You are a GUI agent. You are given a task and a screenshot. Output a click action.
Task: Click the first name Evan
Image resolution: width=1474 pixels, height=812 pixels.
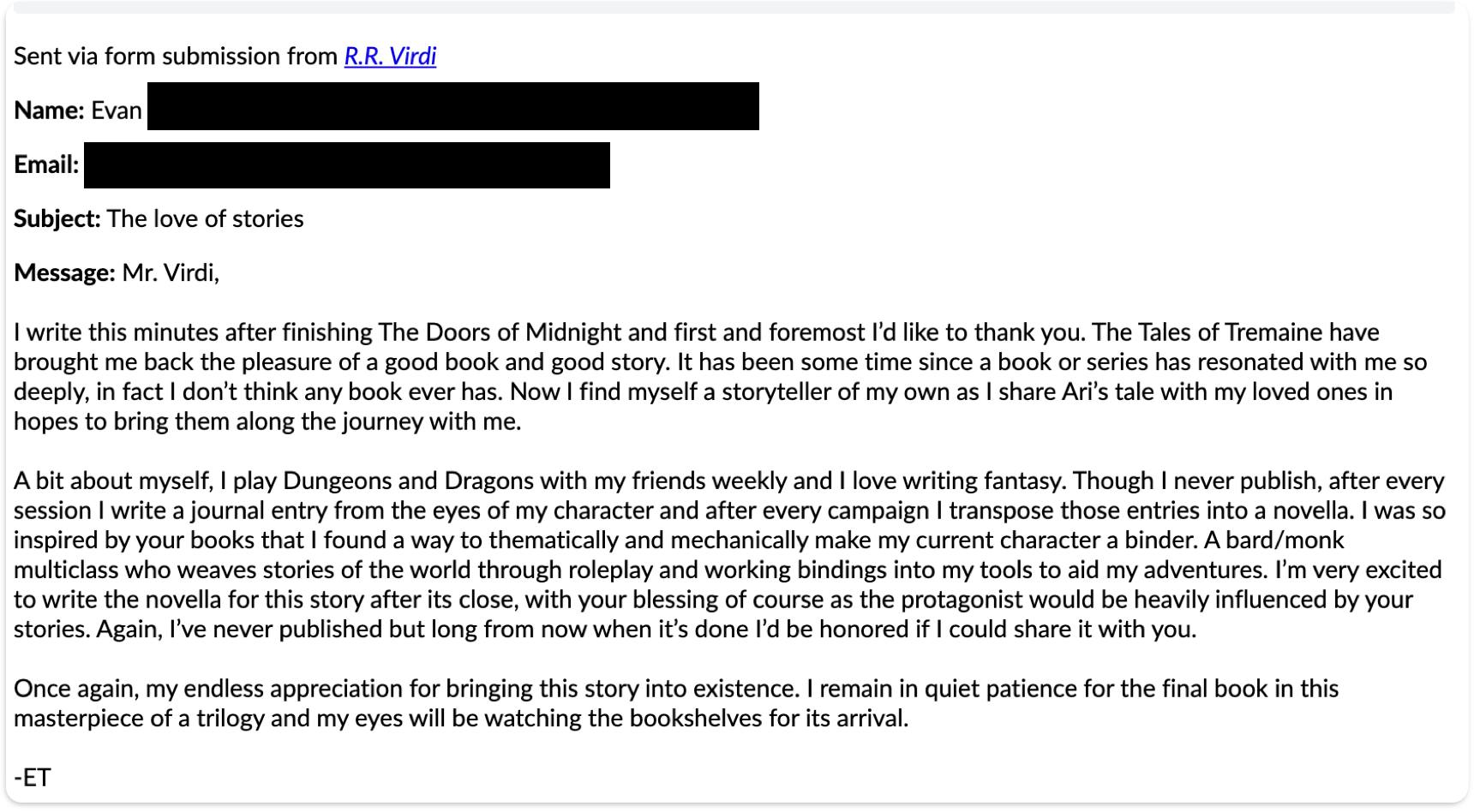point(117,110)
